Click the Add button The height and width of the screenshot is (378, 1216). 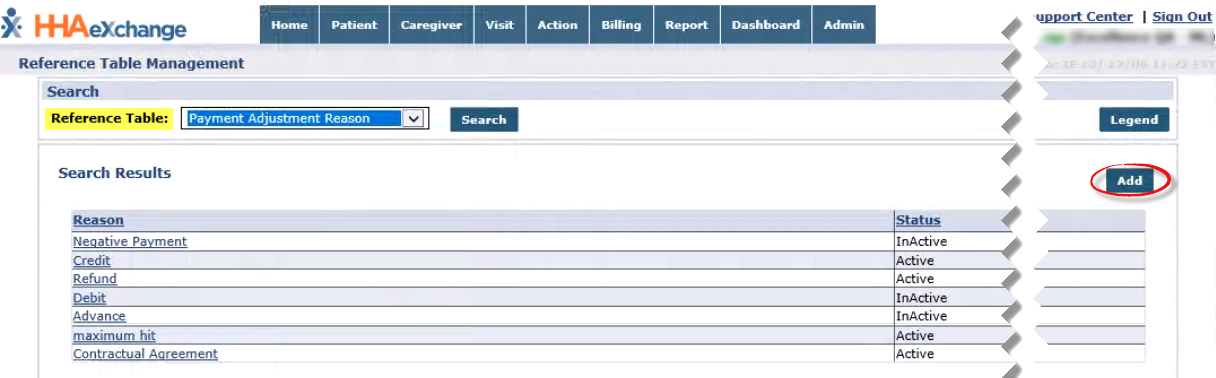pyautogui.click(x=1130, y=181)
